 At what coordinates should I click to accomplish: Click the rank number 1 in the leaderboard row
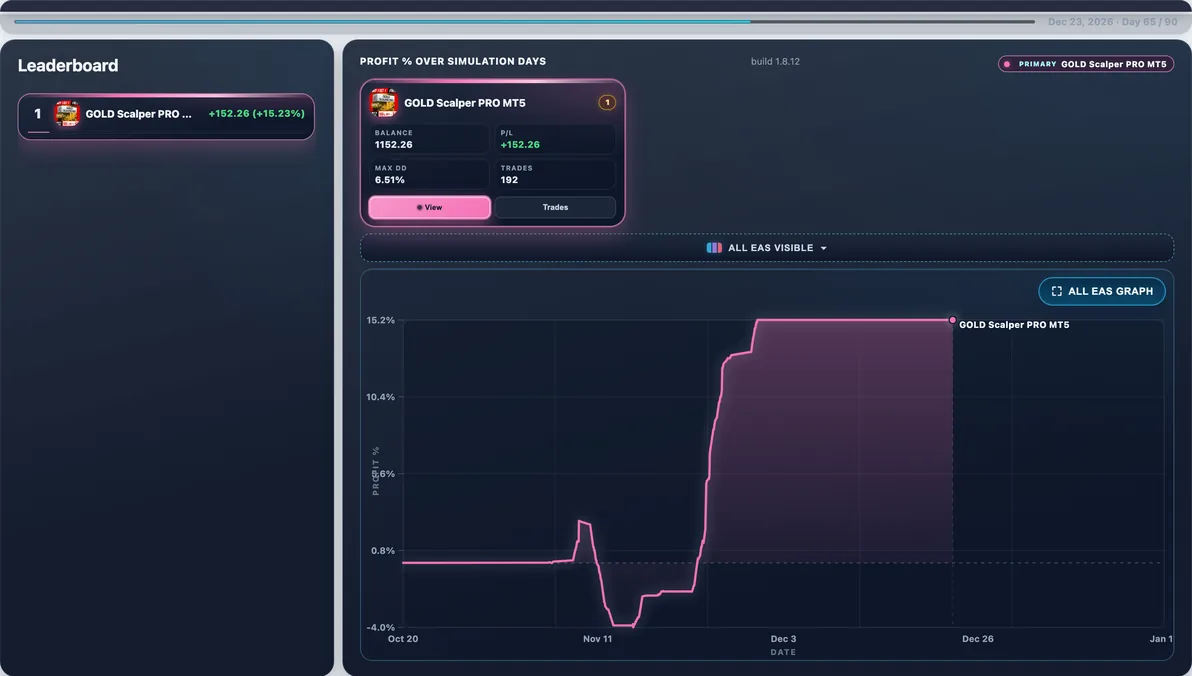click(x=37, y=113)
